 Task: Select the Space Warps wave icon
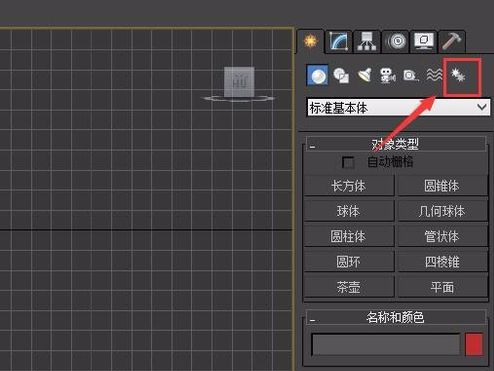coord(434,75)
